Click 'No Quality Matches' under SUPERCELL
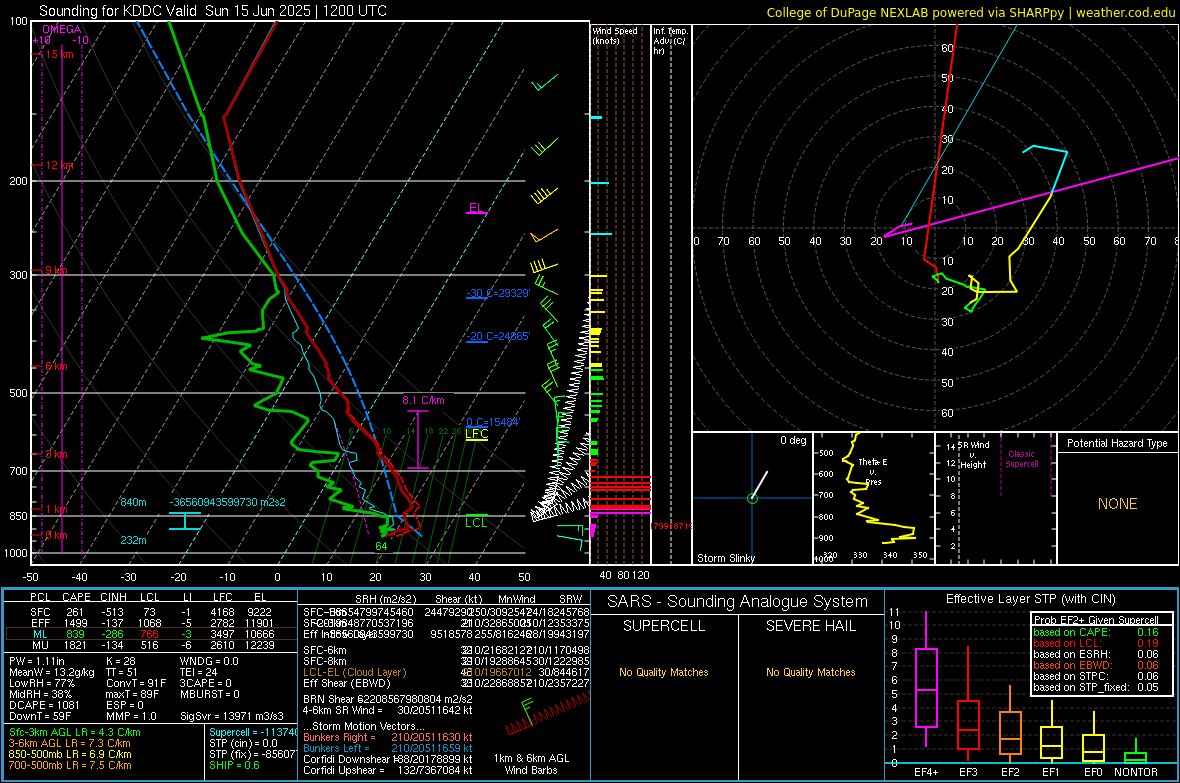1180x783 pixels. click(x=664, y=672)
